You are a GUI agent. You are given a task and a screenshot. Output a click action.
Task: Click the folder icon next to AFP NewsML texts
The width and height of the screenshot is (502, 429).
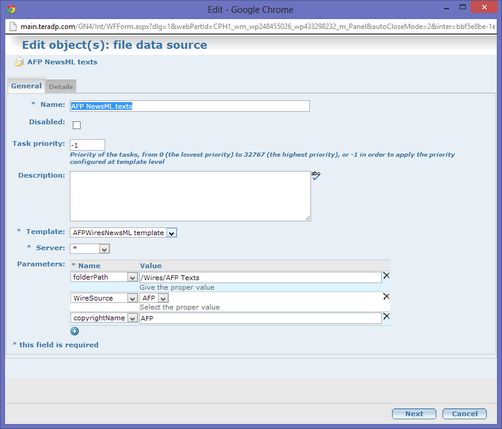(19, 62)
